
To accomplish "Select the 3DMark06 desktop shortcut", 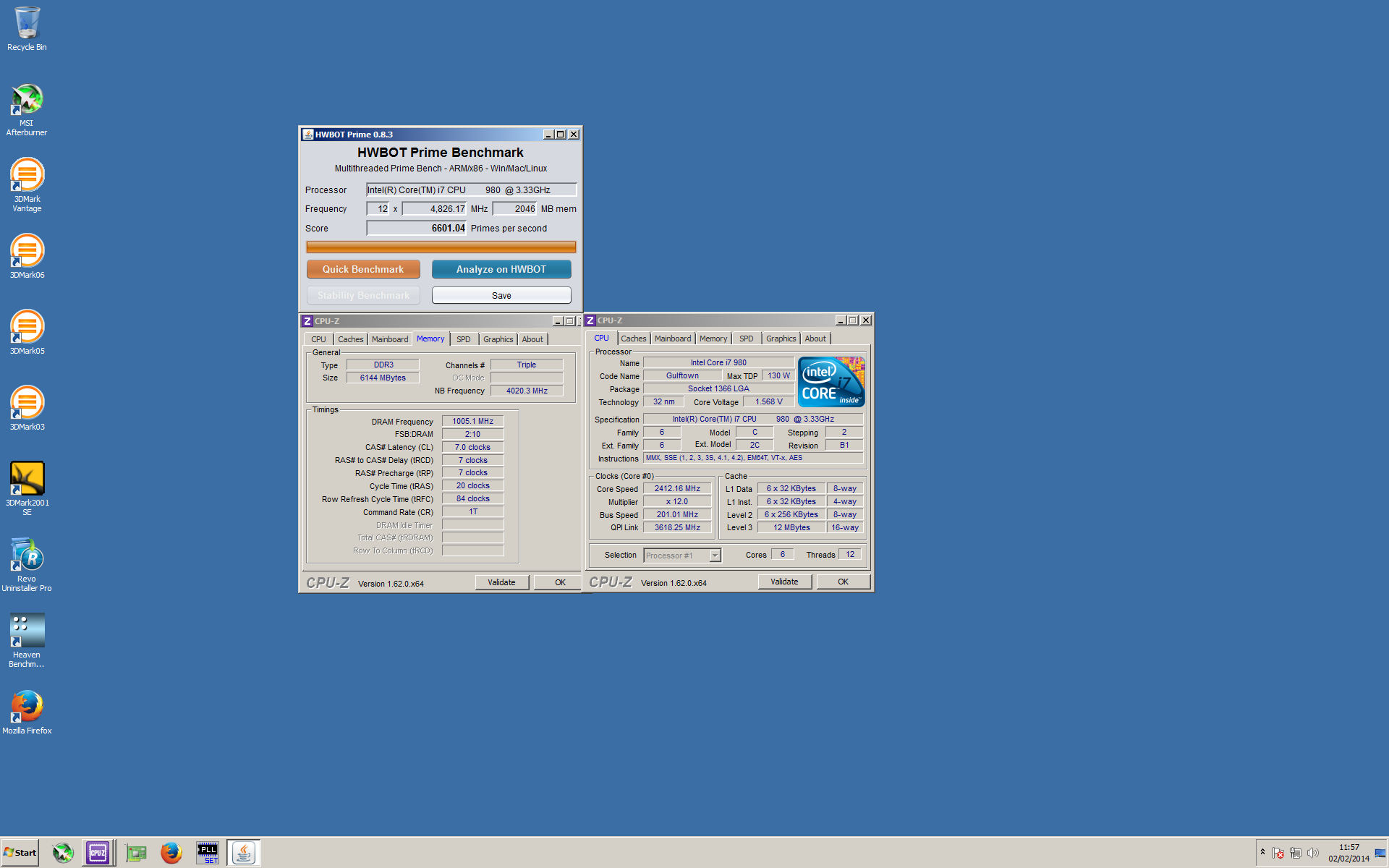I will 27,256.
